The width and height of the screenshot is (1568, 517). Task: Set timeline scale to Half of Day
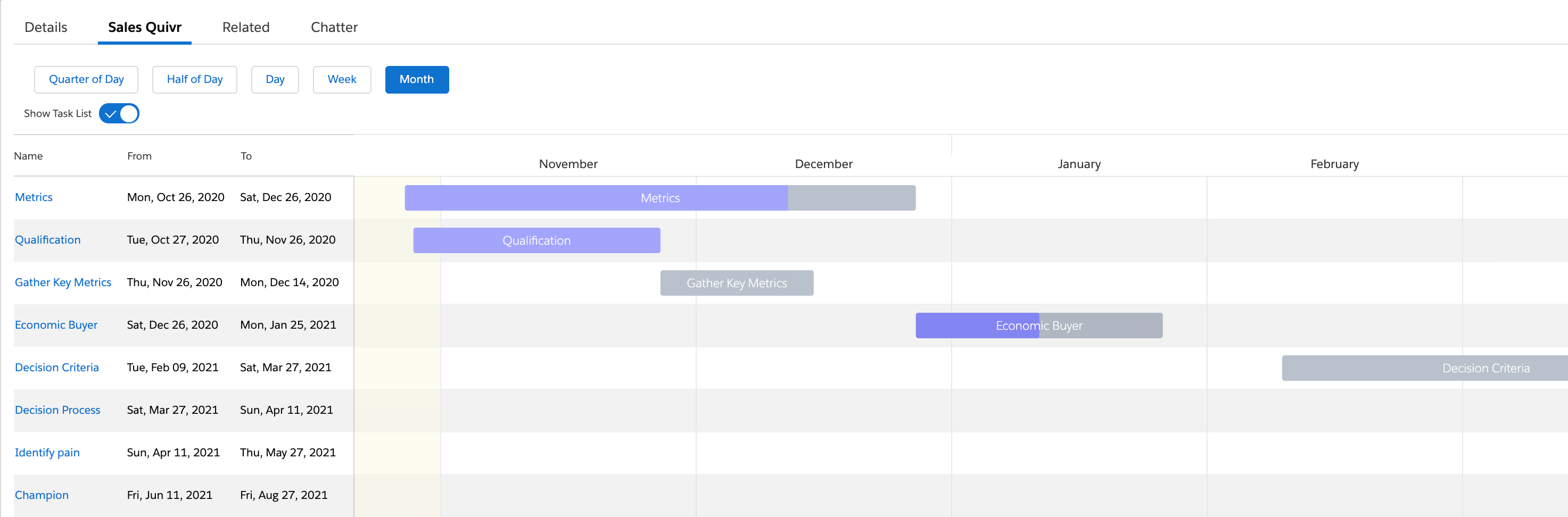tap(195, 80)
